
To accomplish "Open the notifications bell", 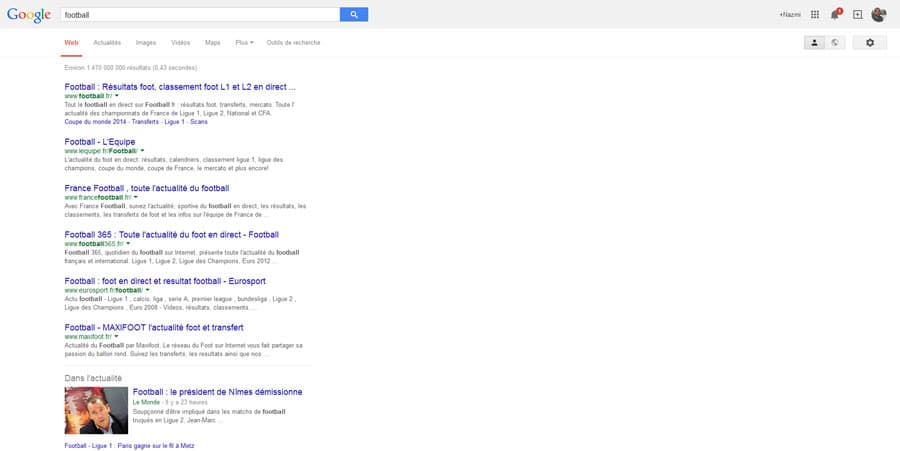I will [x=835, y=14].
